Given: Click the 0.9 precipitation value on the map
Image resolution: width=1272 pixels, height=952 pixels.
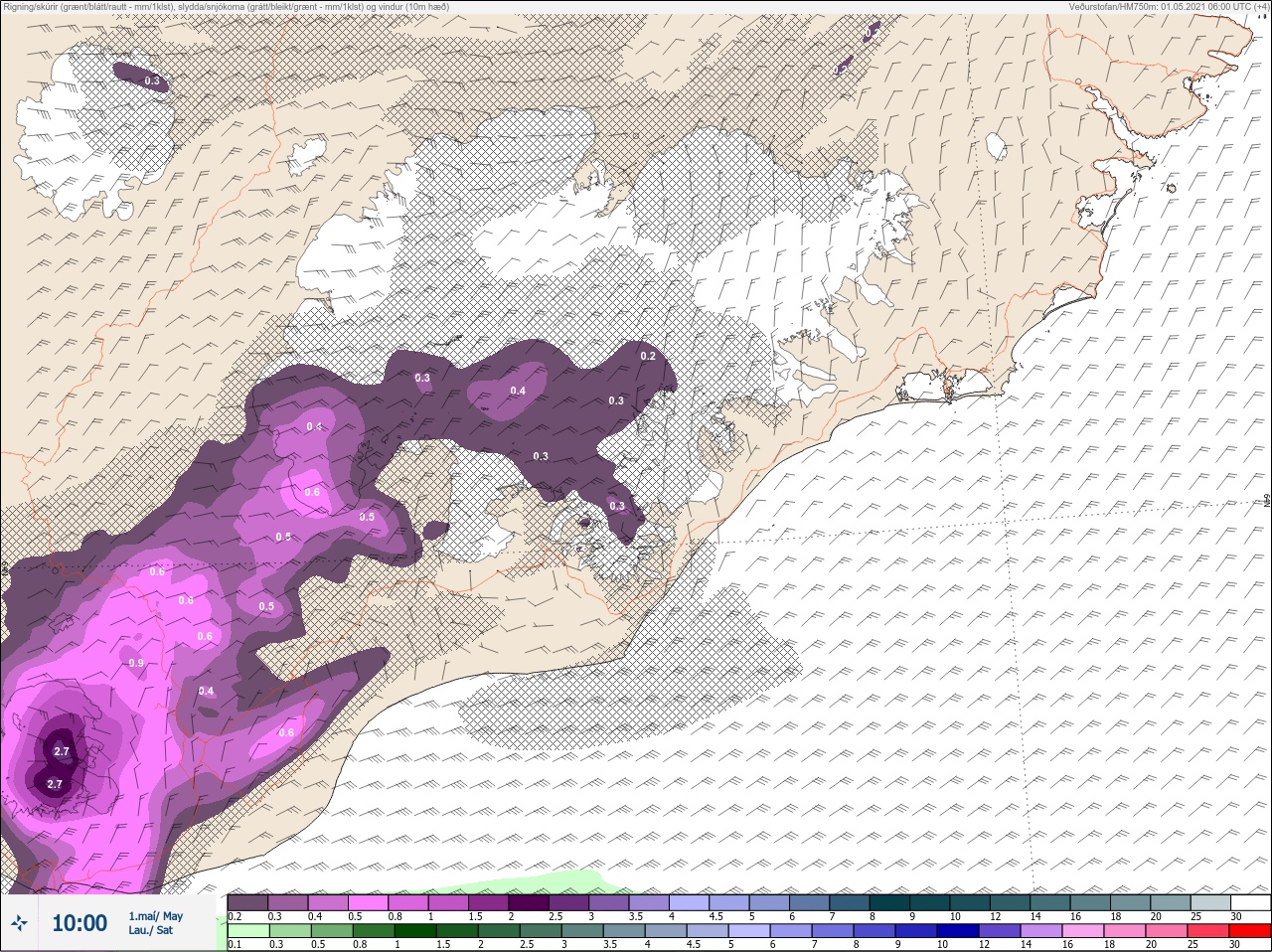Looking at the screenshot, I should click(136, 663).
